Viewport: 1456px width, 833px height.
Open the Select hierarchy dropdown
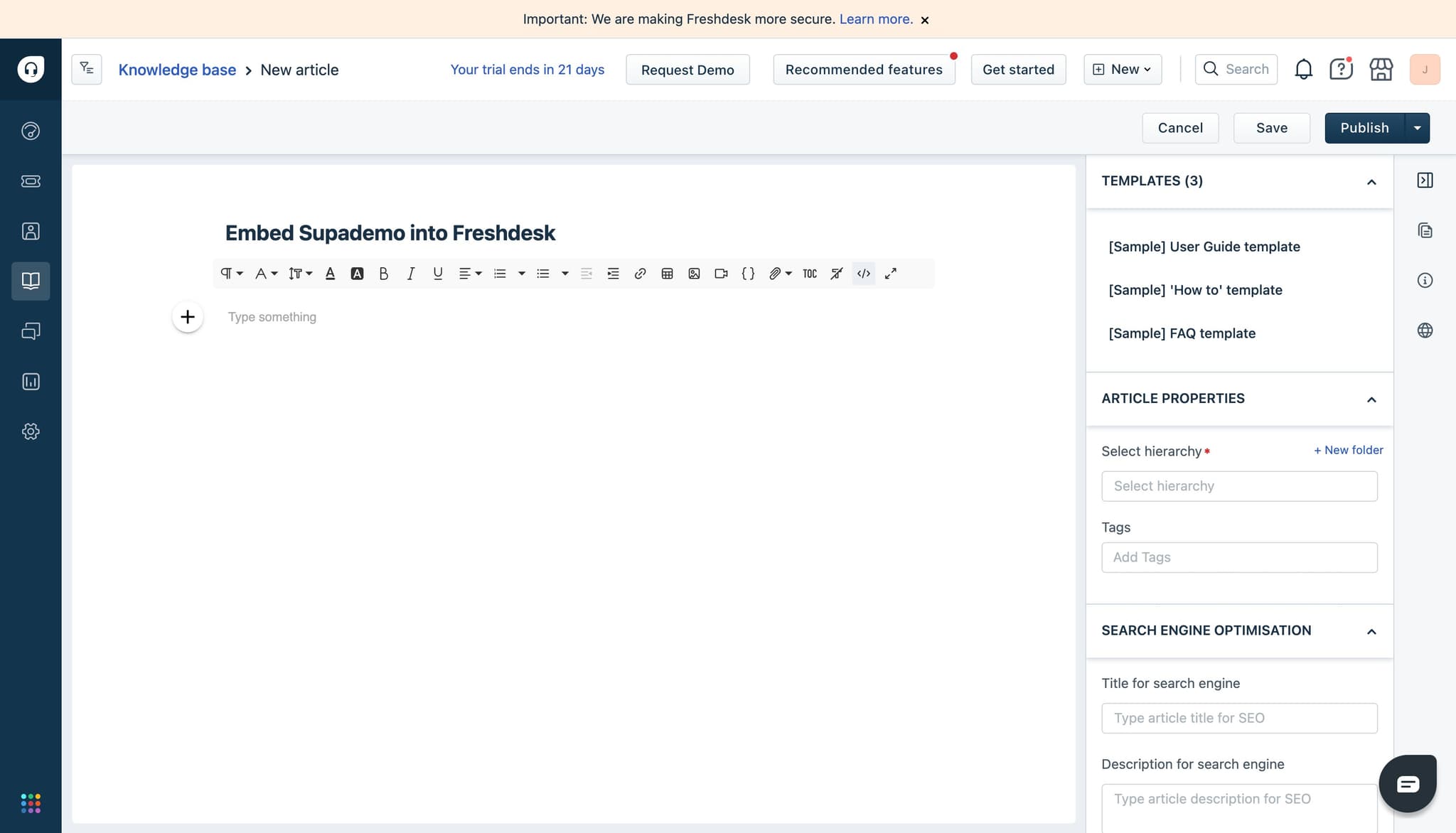click(1239, 486)
